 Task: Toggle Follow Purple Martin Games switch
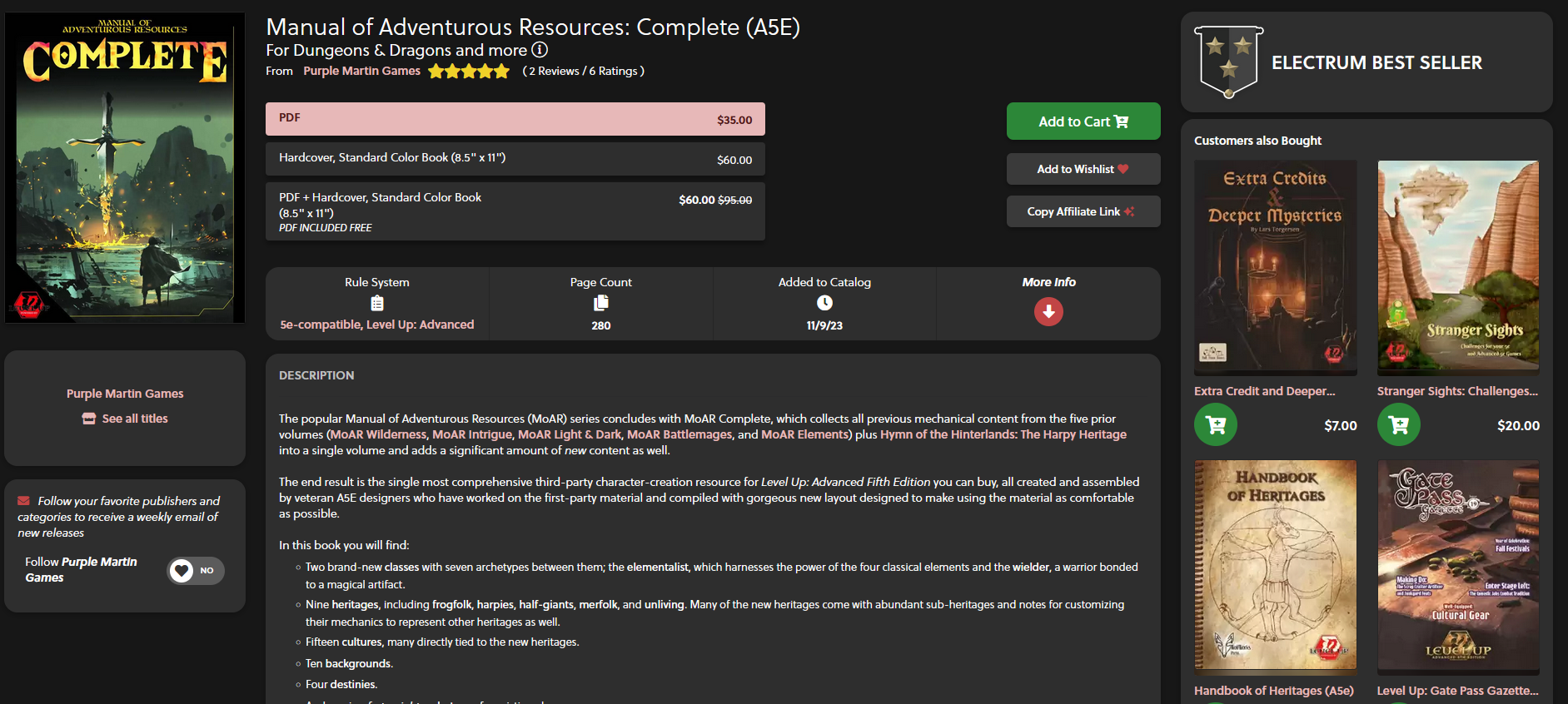(x=196, y=571)
